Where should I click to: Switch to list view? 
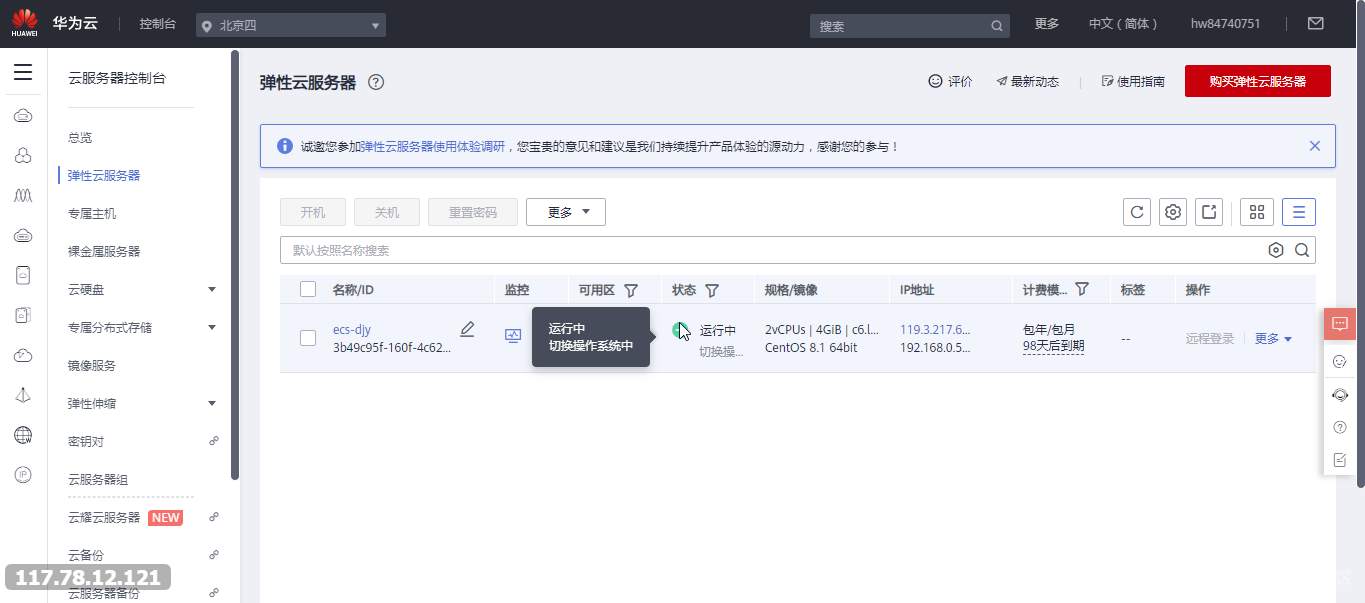pos(1299,212)
